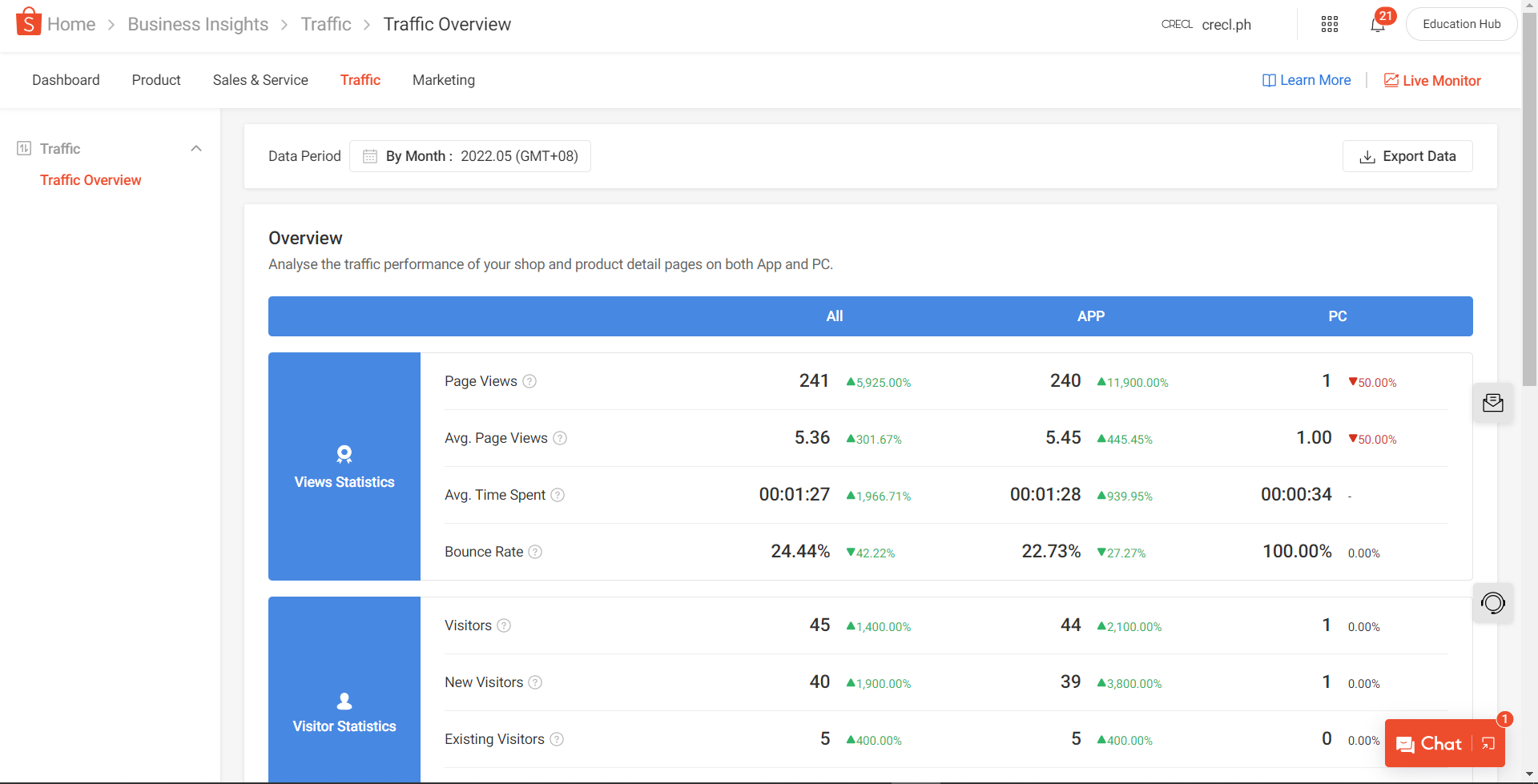The width and height of the screenshot is (1538, 784).
Task: Open Live Monitor link
Action: [x=1432, y=80]
